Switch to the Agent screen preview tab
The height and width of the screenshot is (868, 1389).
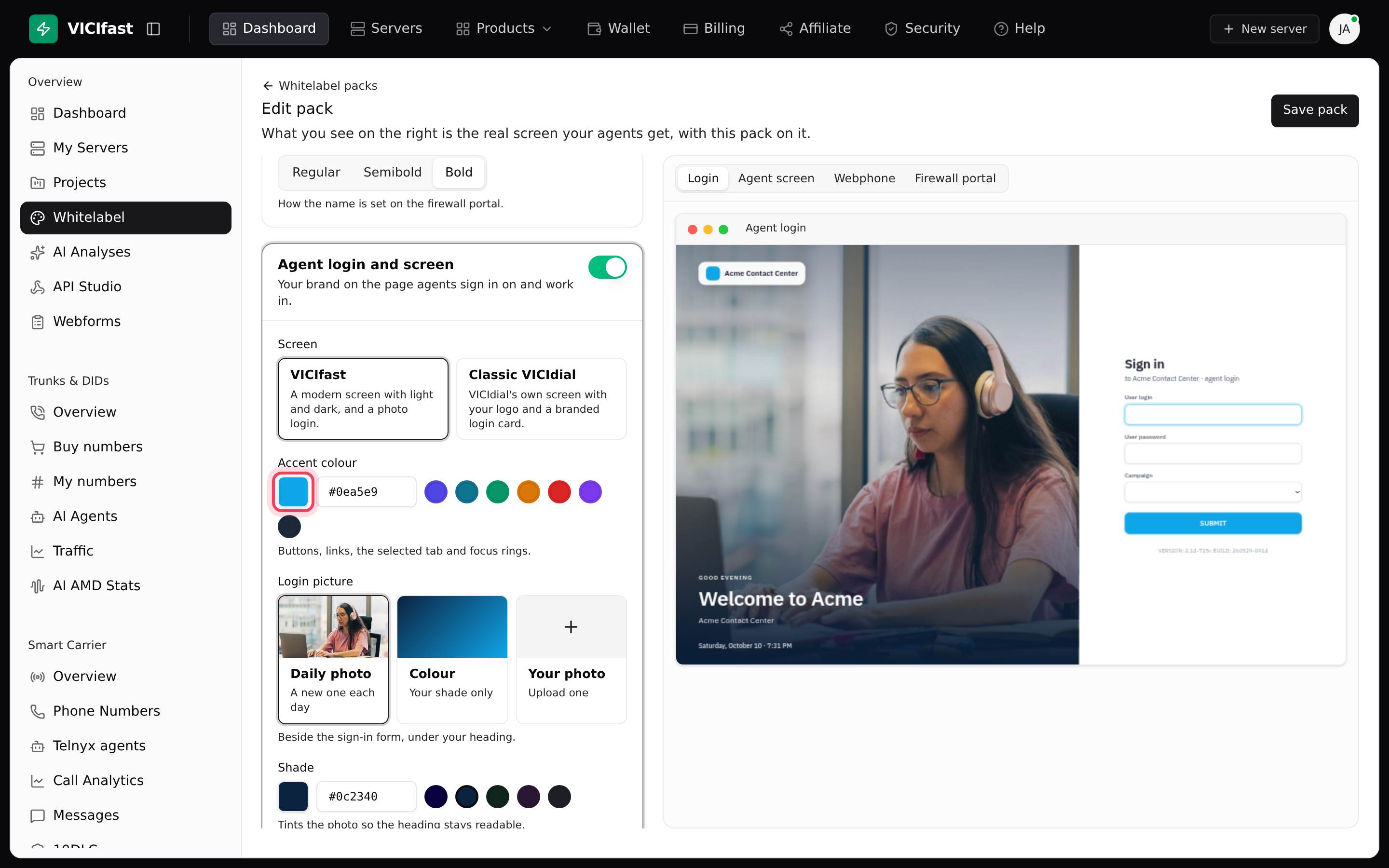[776, 178]
